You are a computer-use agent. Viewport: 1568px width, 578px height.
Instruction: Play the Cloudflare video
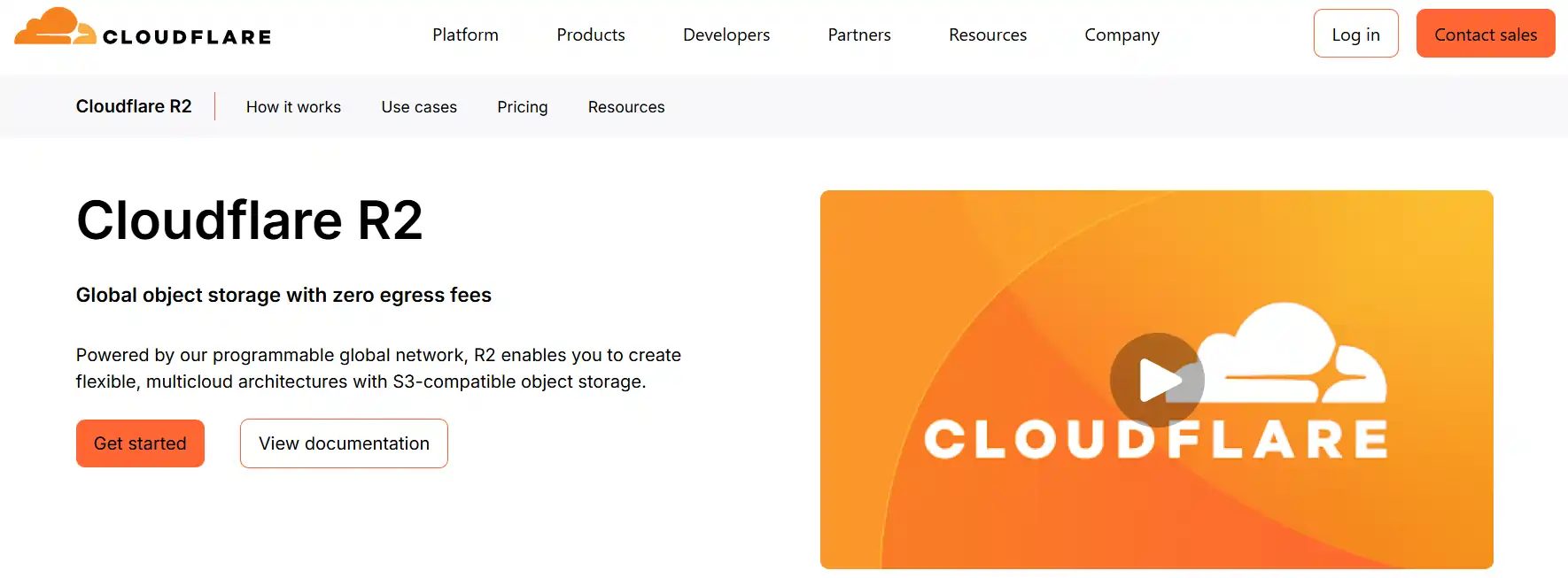tap(1157, 380)
